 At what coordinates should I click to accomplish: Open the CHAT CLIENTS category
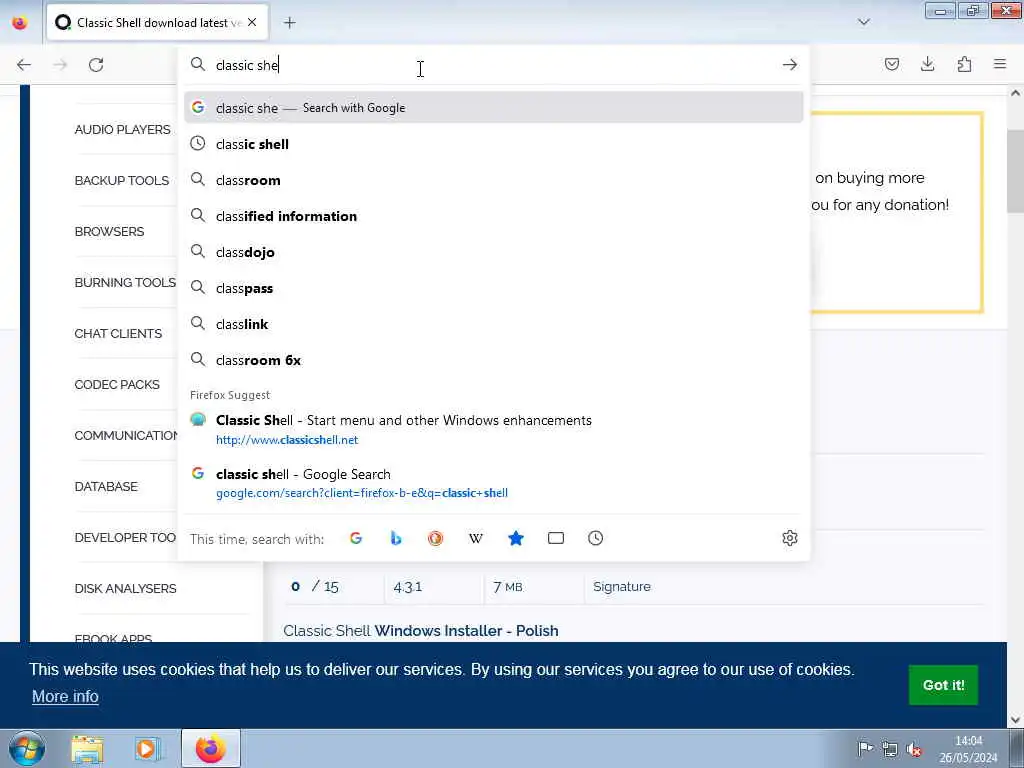click(118, 333)
